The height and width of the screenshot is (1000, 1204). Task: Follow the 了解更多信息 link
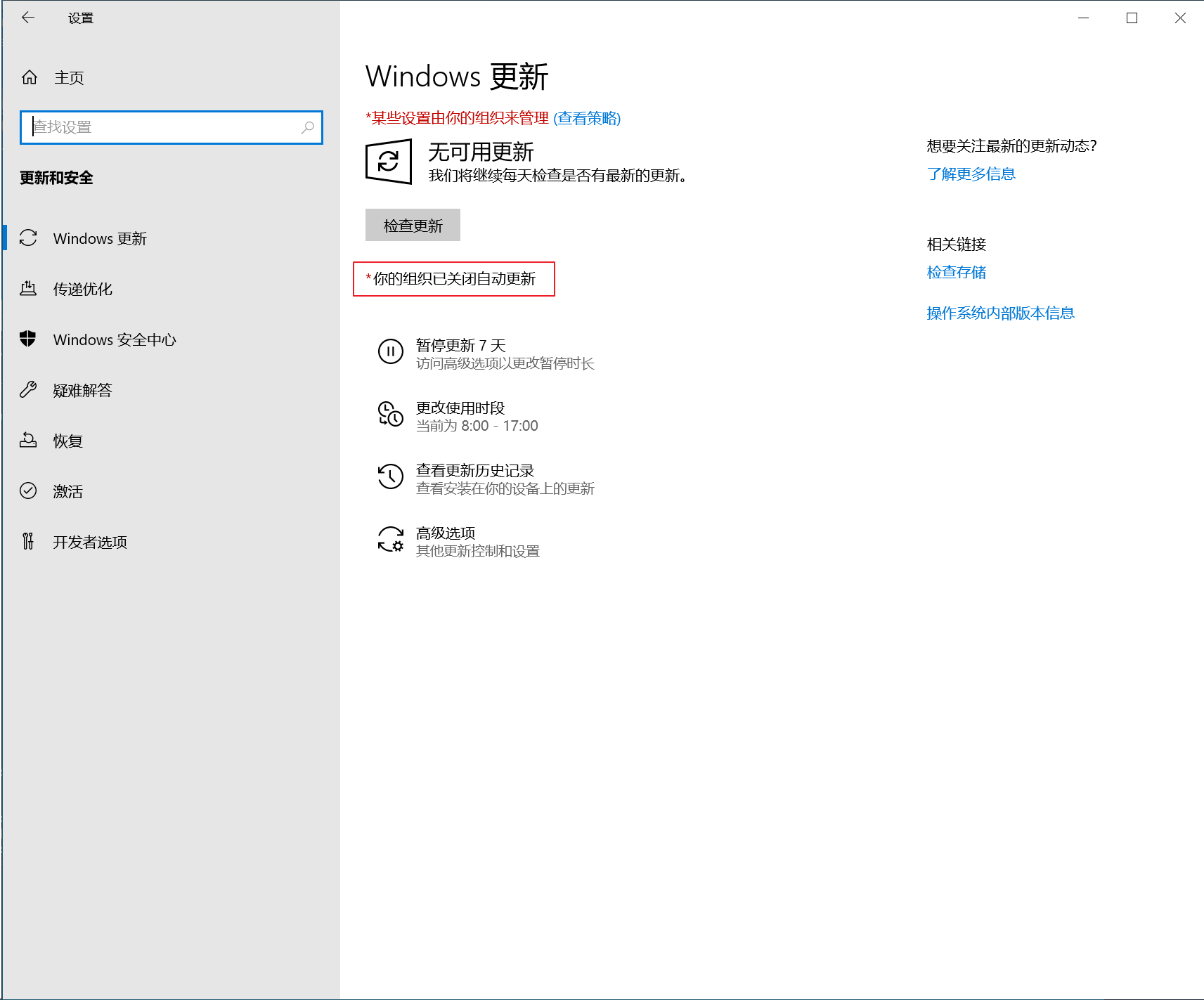tap(971, 174)
